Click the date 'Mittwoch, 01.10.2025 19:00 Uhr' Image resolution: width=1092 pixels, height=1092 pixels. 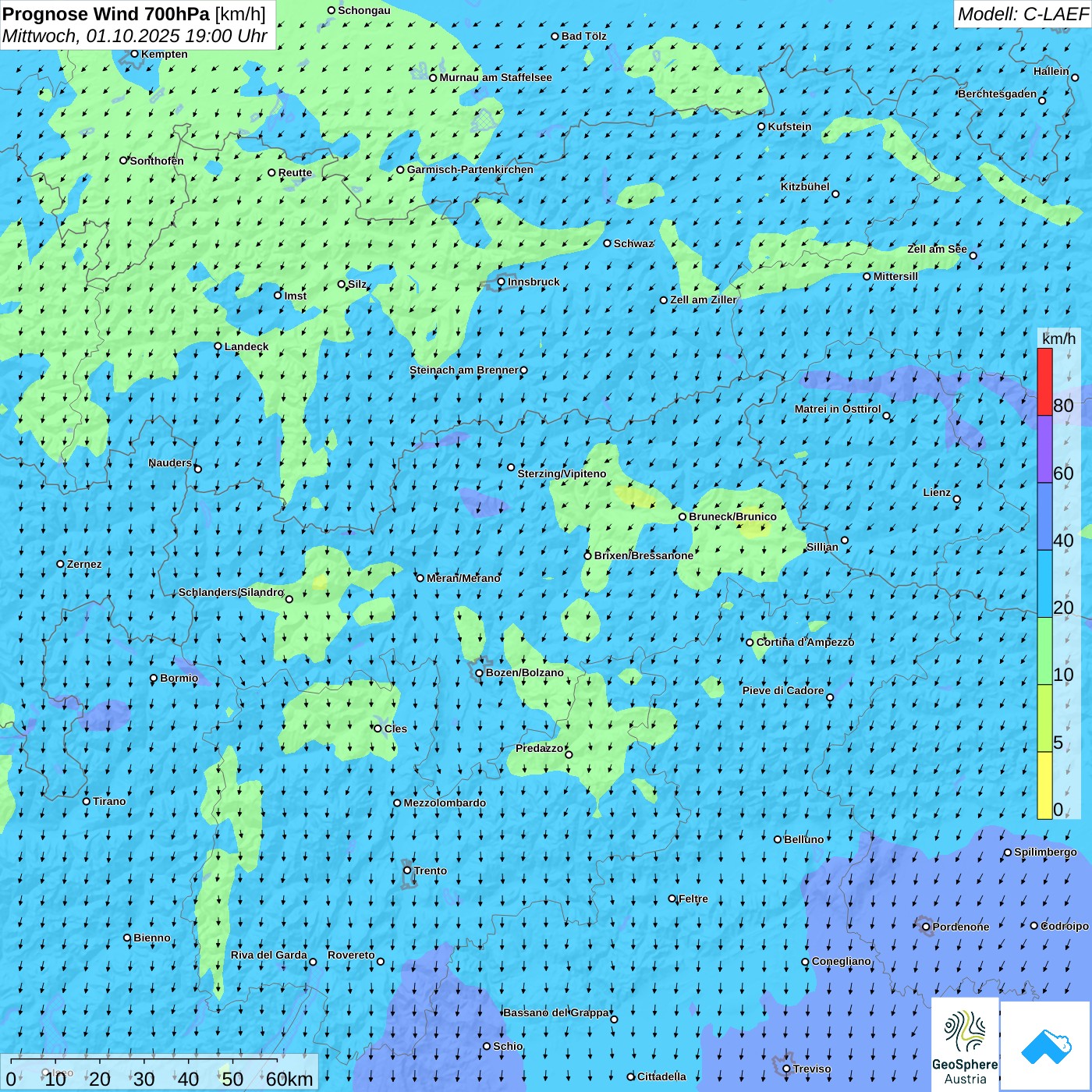[135, 36]
